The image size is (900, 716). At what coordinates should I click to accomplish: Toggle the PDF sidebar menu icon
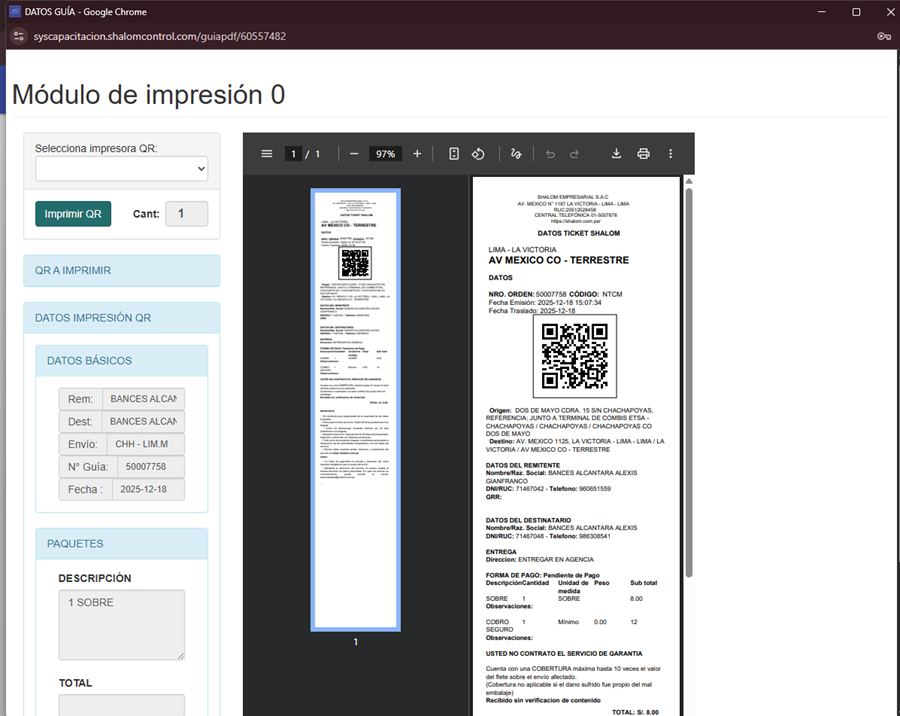pyautogui.click(x=266, y=154)
